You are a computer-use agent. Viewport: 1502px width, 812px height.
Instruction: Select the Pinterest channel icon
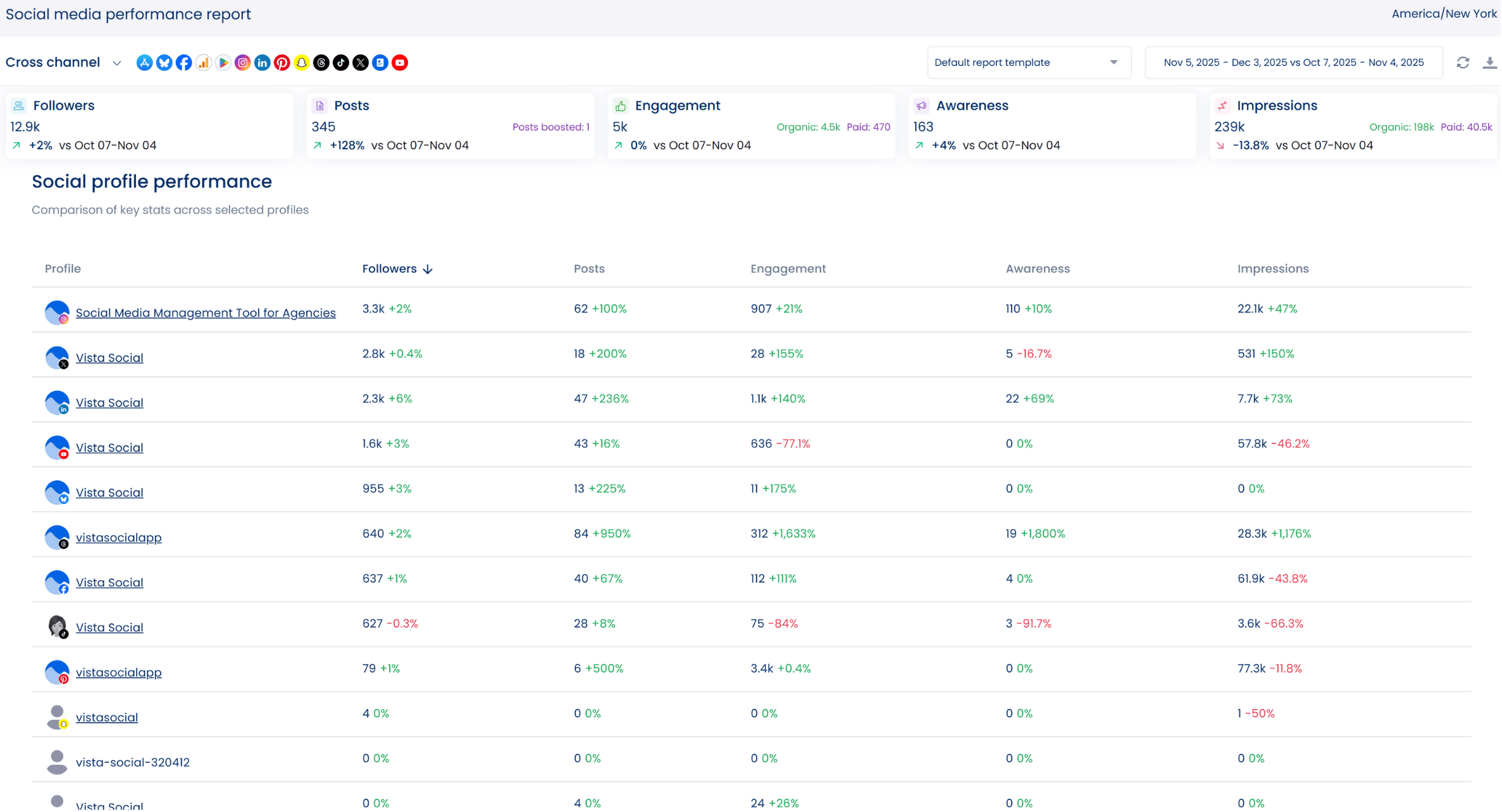[x=282, y=63]
